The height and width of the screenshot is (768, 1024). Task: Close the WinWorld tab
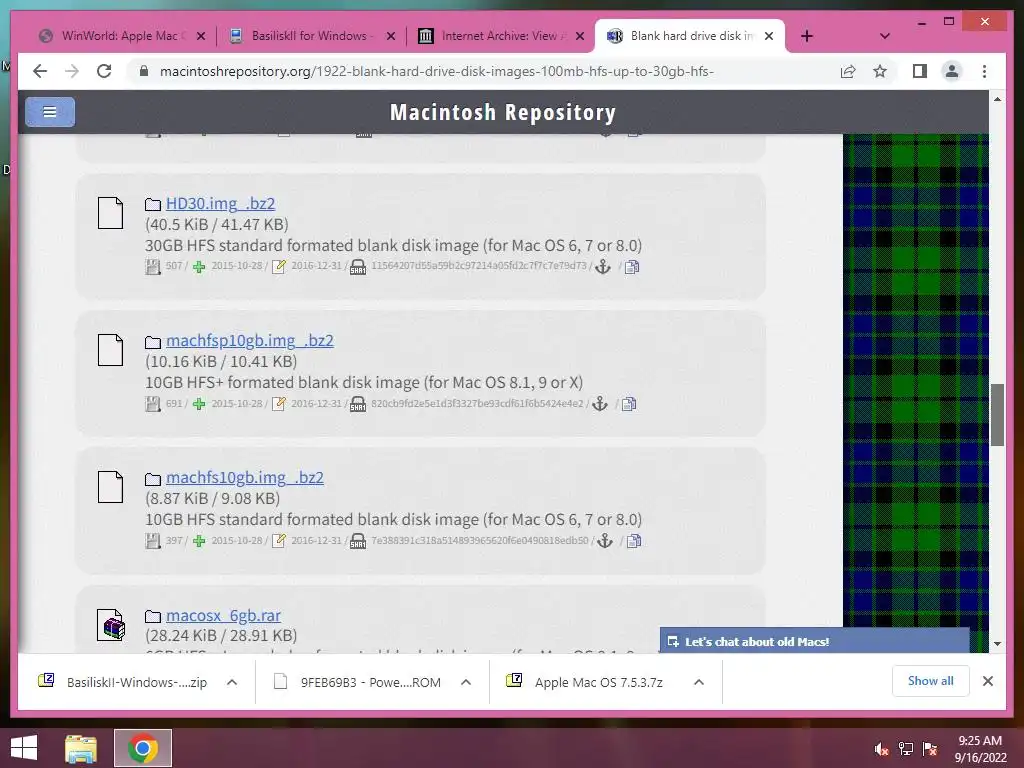(201, 36)
